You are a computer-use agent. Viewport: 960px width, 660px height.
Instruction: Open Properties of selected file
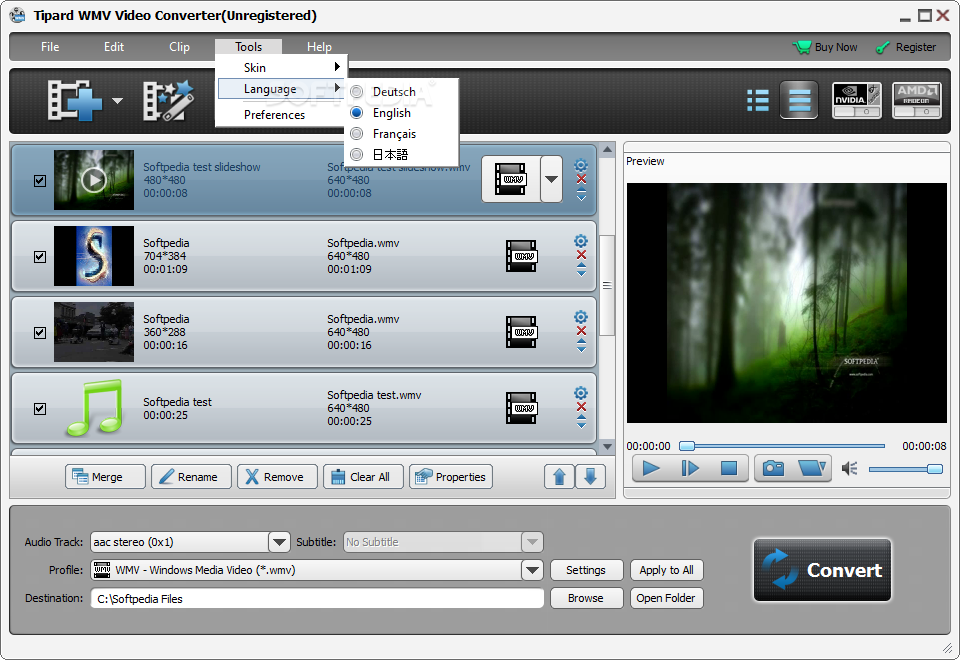[451, 476]
